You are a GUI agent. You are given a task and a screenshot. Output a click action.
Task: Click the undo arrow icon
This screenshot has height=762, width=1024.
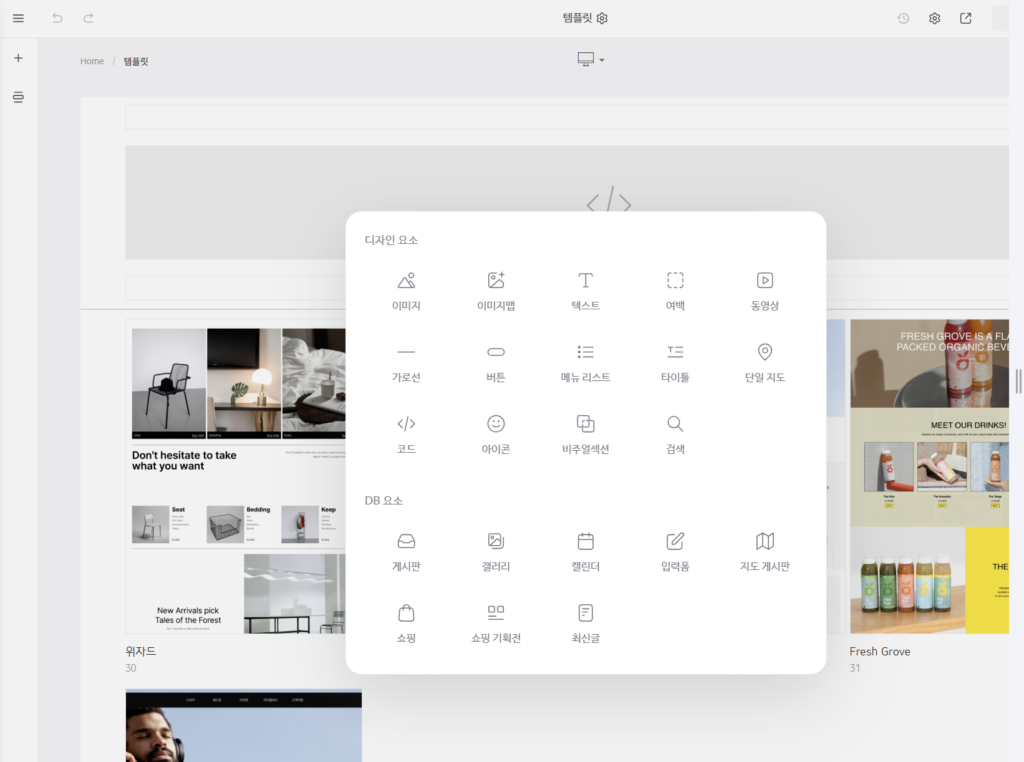click(57, 18)
